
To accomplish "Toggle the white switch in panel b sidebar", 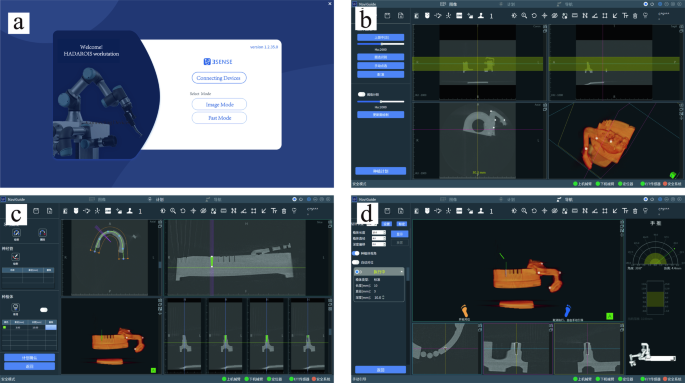I will 361,94.
